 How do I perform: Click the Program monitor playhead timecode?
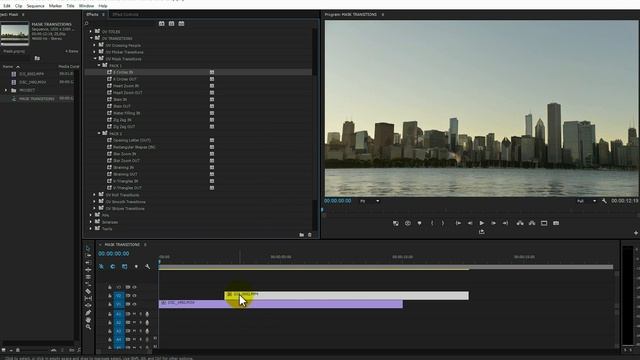338,201
